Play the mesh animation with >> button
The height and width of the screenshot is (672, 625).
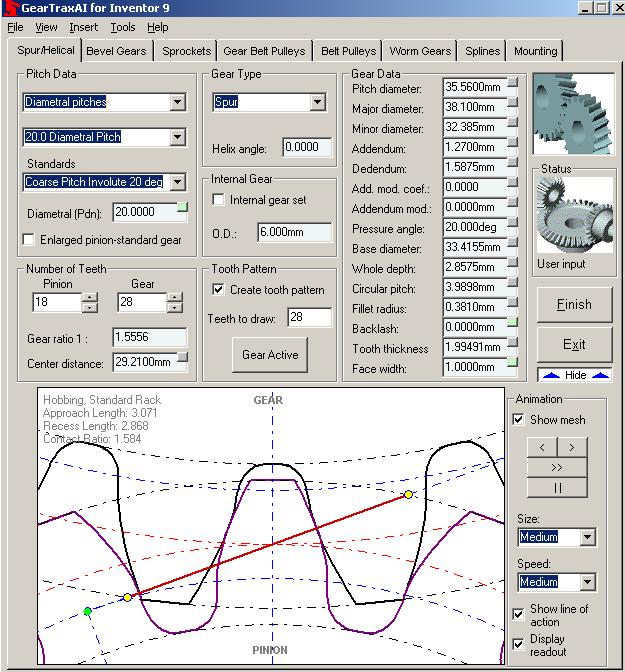557,467
